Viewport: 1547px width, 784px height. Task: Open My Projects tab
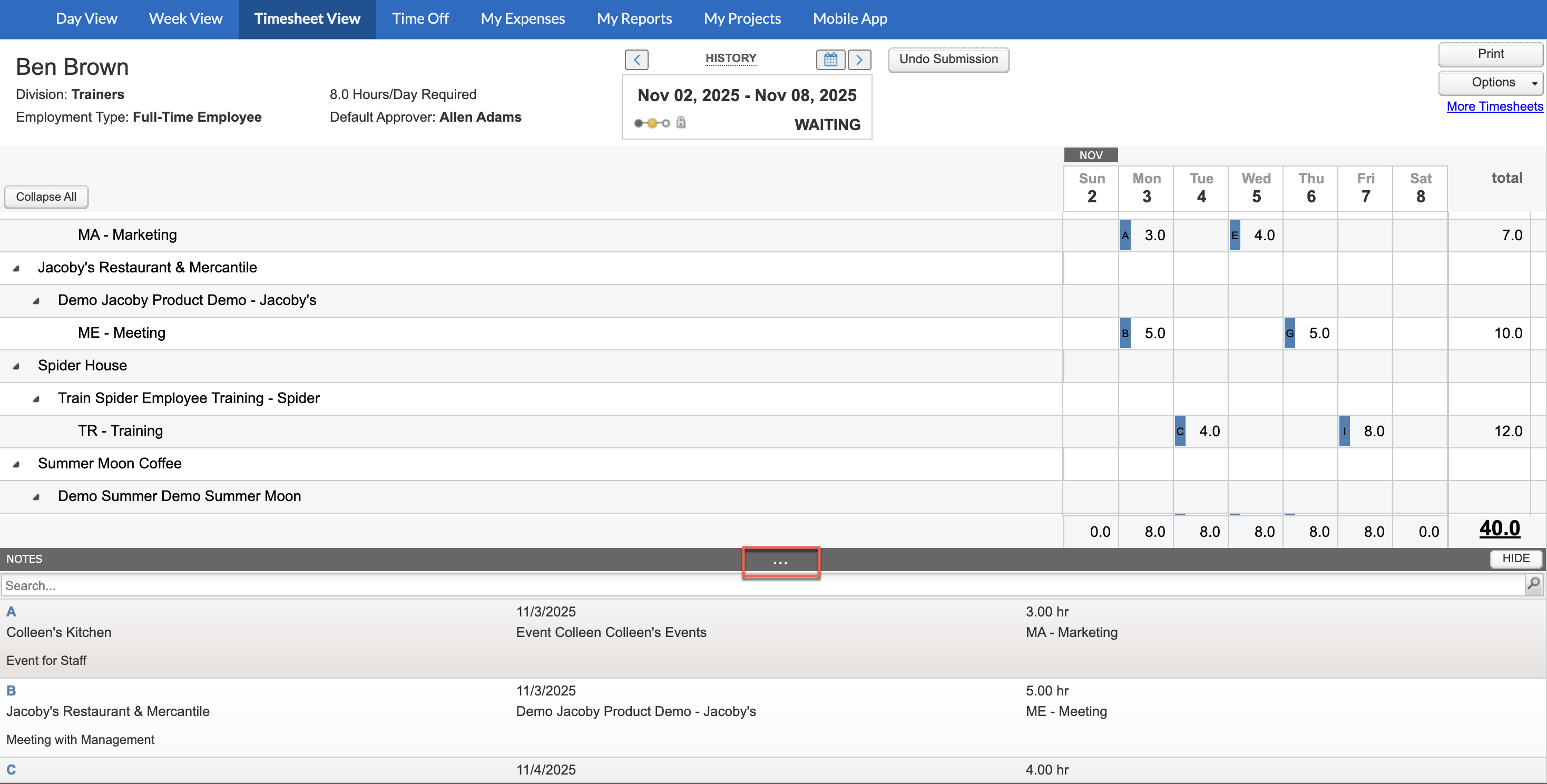742,18
